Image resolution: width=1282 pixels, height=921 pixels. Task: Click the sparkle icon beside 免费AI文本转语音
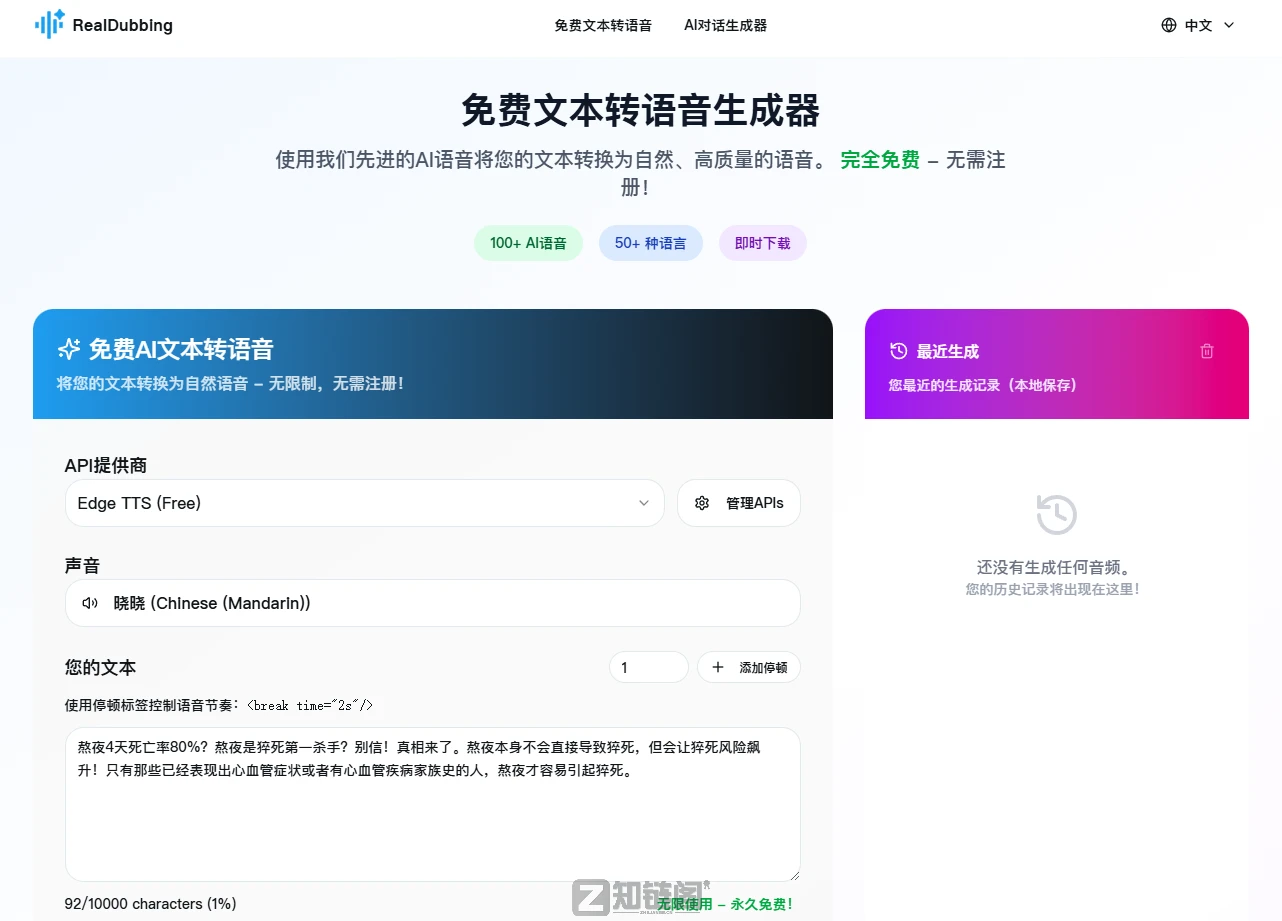click(68, 349)
